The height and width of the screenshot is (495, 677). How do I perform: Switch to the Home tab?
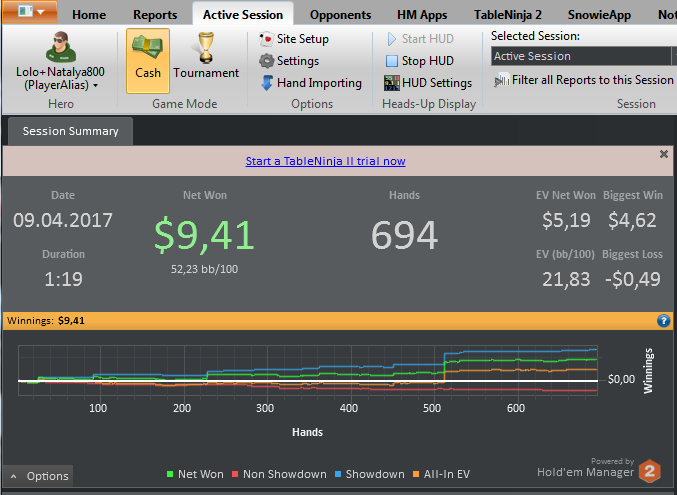point(89,15)
